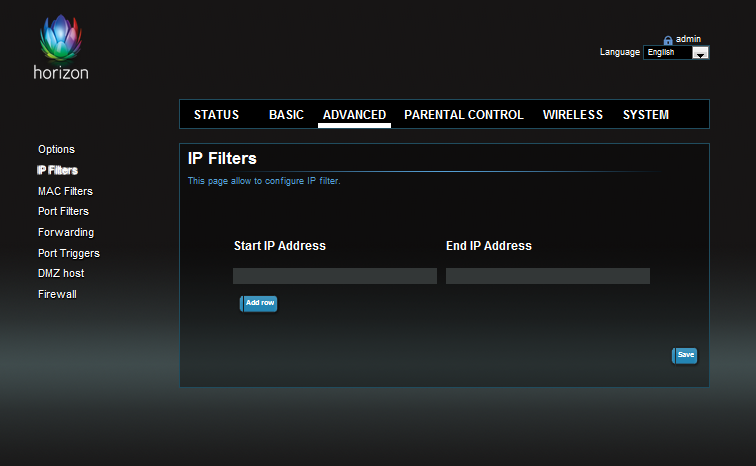Open DMZ host page

pyautogui.click(x=61, y=273)
